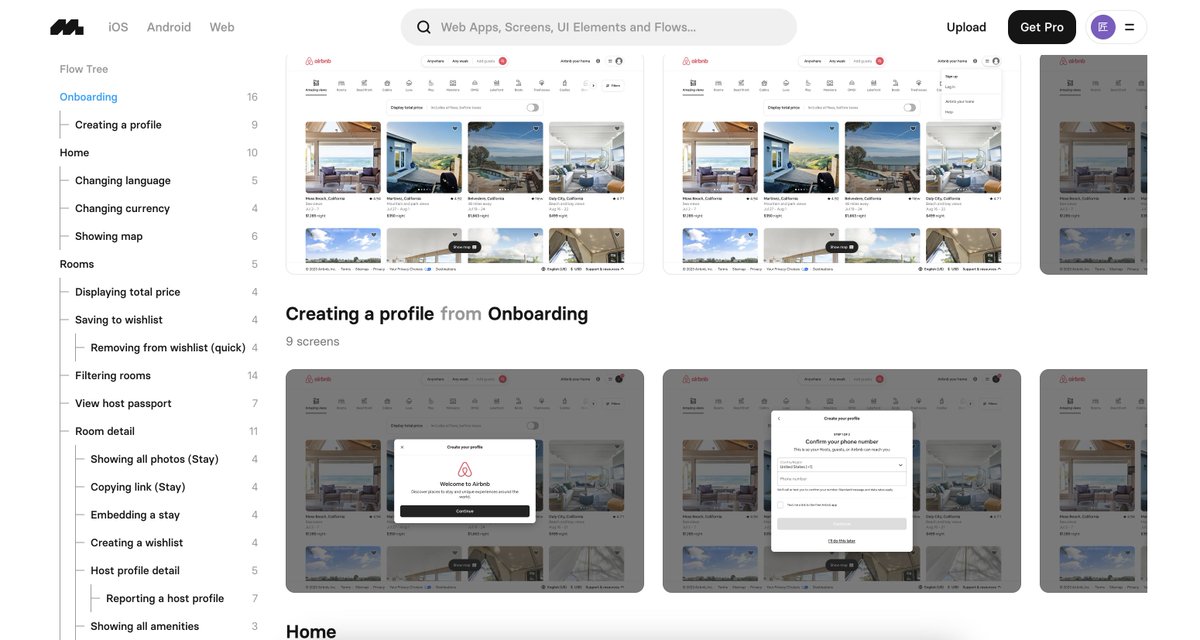The width and height of the screenshot is (1200, 640).
Task: Click the Mobbin logo icon
Action: click(x=67, y=27)
